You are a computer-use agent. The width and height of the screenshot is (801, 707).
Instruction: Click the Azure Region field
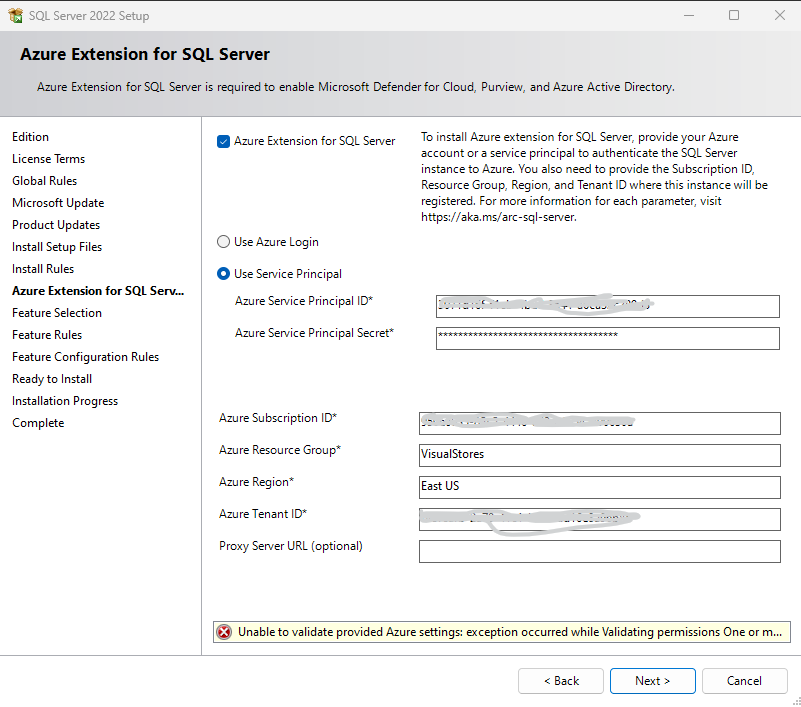[x=600, y=487]
